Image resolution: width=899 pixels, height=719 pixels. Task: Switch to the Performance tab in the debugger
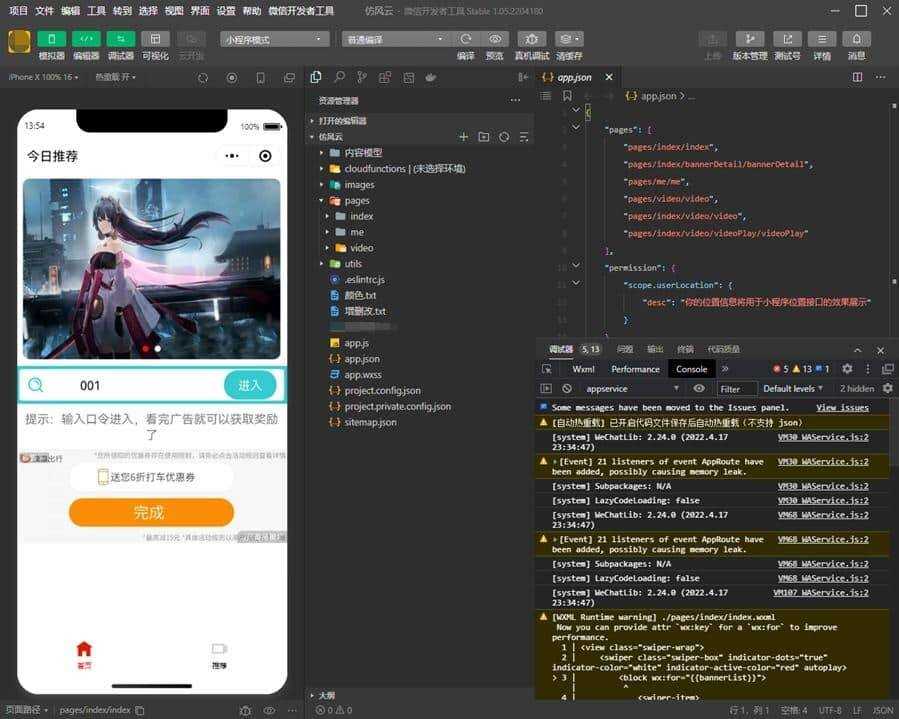click(634, 368)
